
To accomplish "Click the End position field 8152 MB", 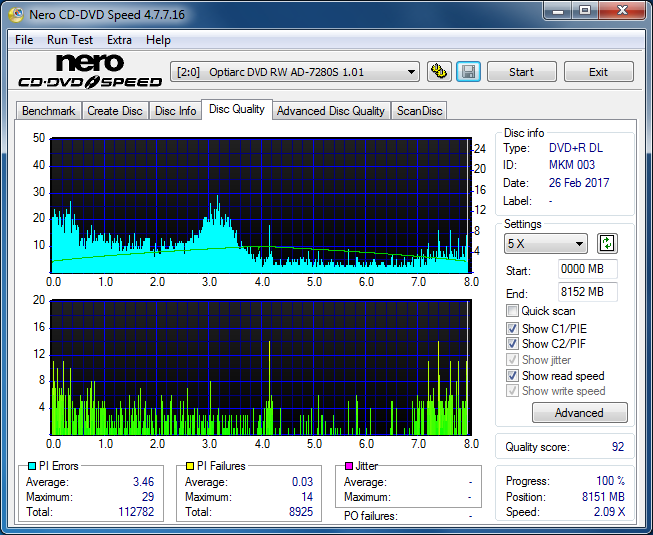I will pos(587,292).
